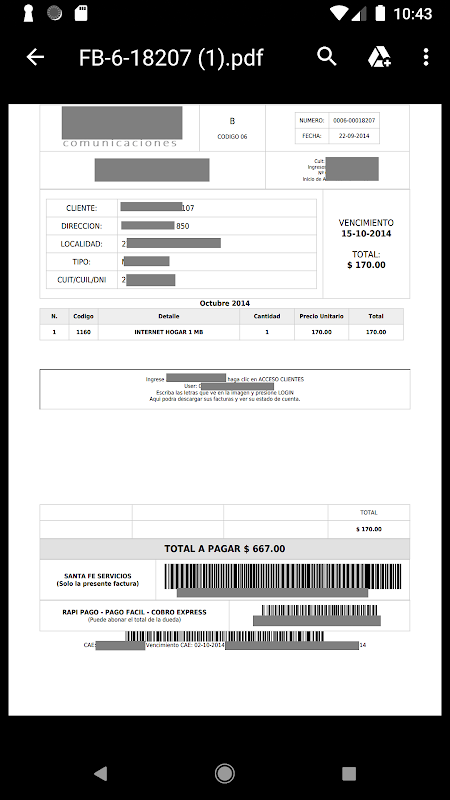Tap the ACCESO CLIENTES instruction line
This screenshot has height=800, width=450.
[x=224, y=379]
